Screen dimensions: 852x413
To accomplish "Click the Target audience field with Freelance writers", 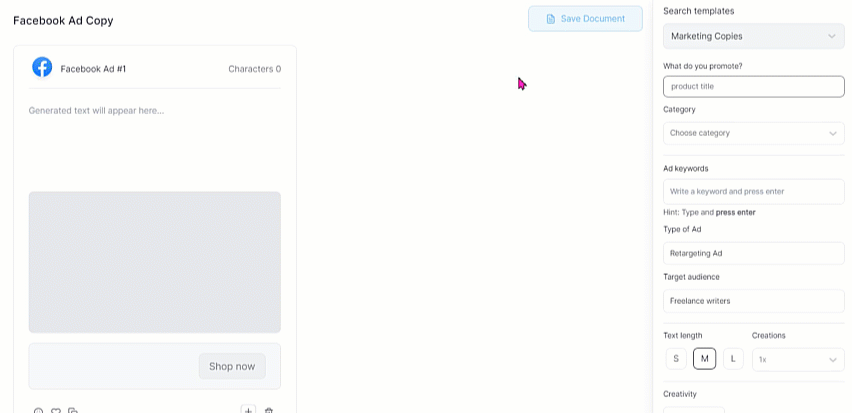I will point(754,301).
